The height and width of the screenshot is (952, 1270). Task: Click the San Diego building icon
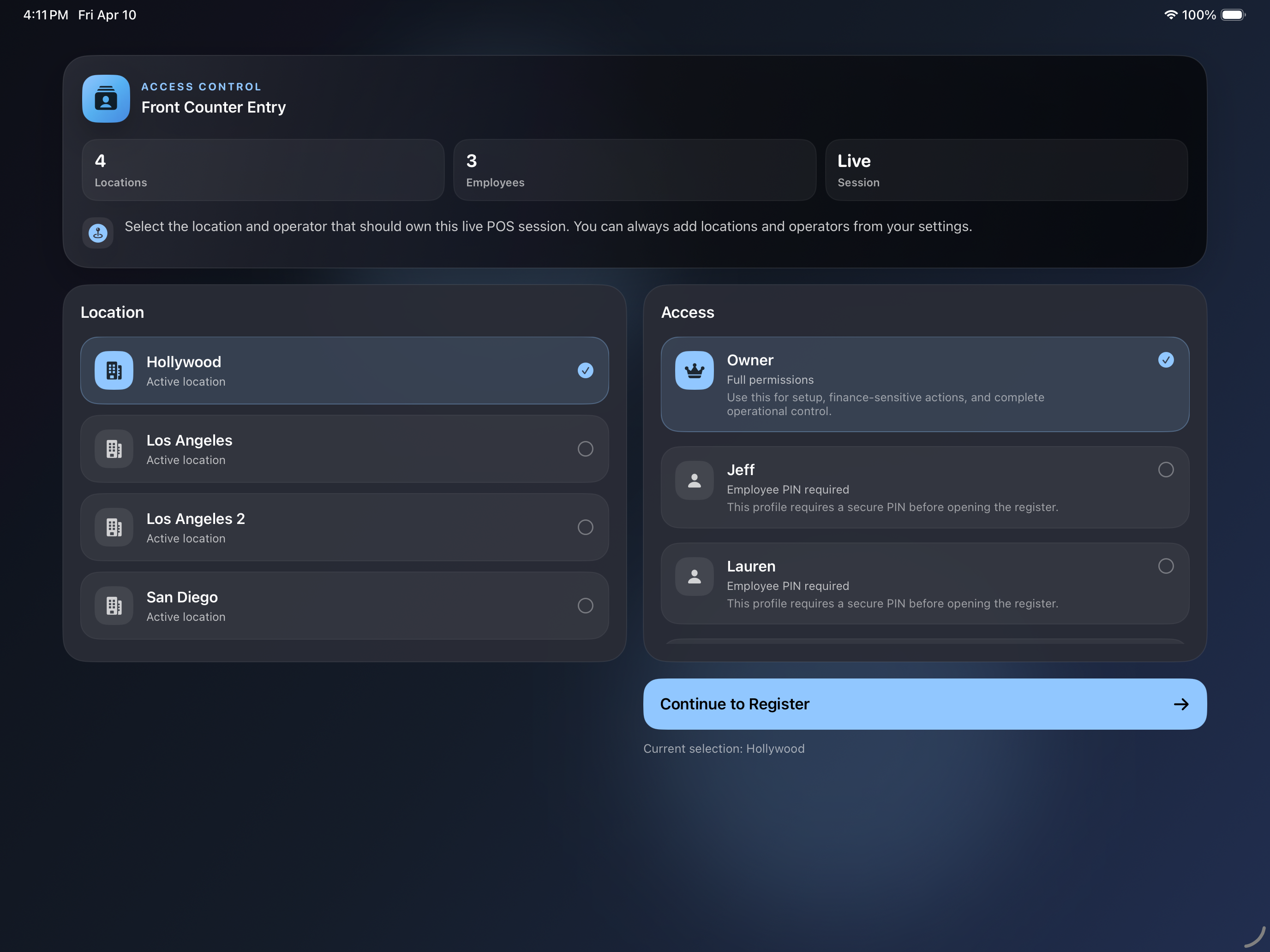pos(114,606)
